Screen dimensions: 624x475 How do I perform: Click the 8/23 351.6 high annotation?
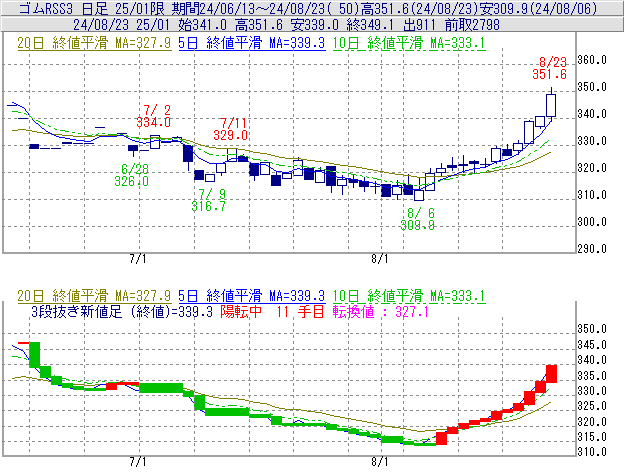coord(550,68)
